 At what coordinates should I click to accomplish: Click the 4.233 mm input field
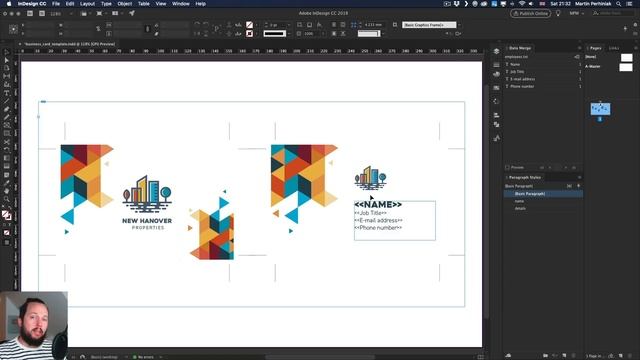coord(373,25)
